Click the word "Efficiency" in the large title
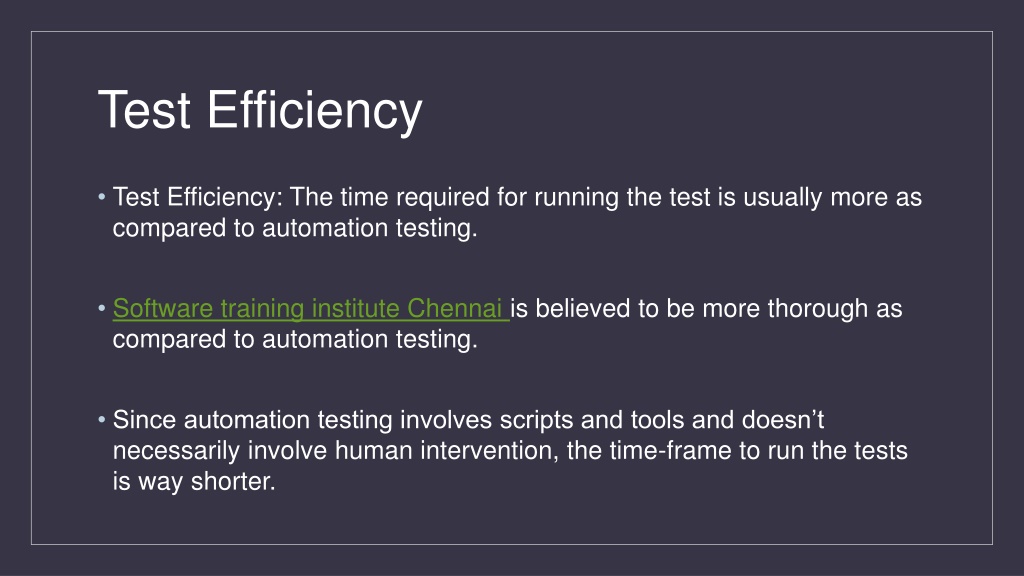This screenshot has width=1024, height=576. click(315, 110)
